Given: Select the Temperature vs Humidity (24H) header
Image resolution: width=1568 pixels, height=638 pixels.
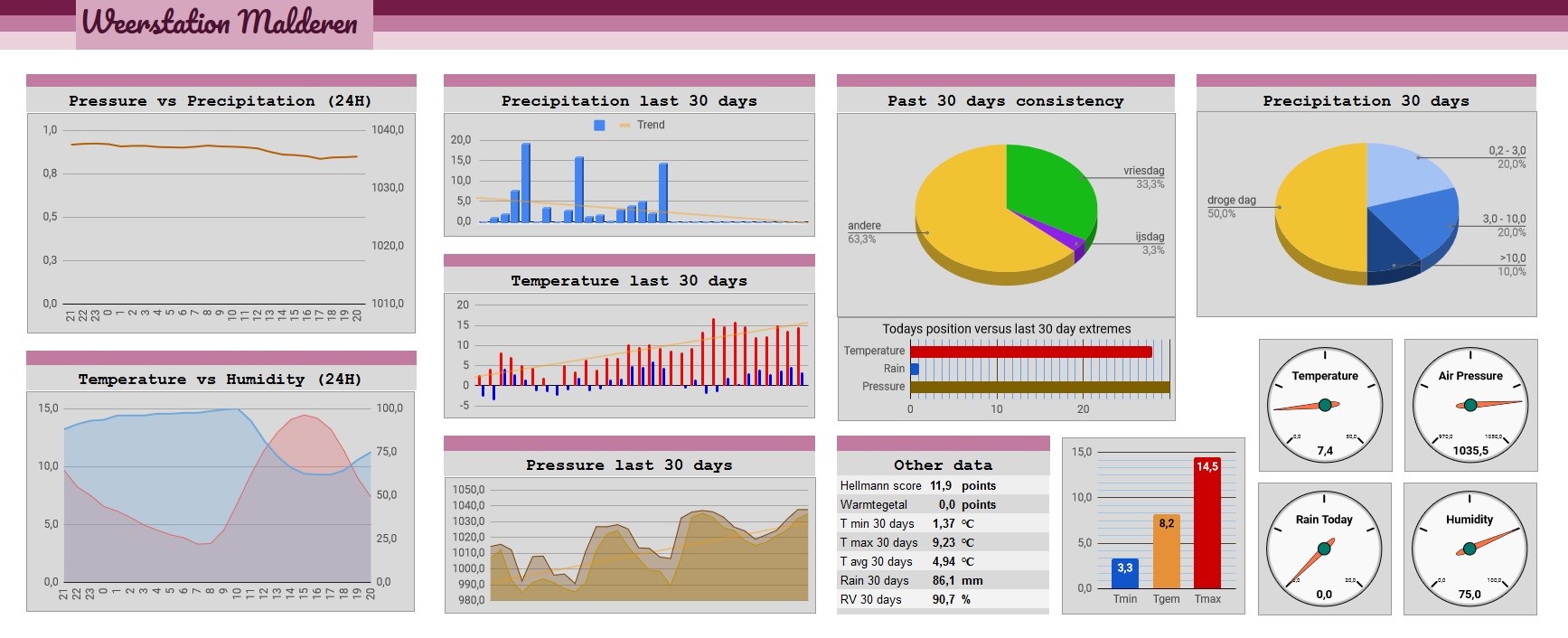Looking at the screenshot, I should click(x=221, y=379).
